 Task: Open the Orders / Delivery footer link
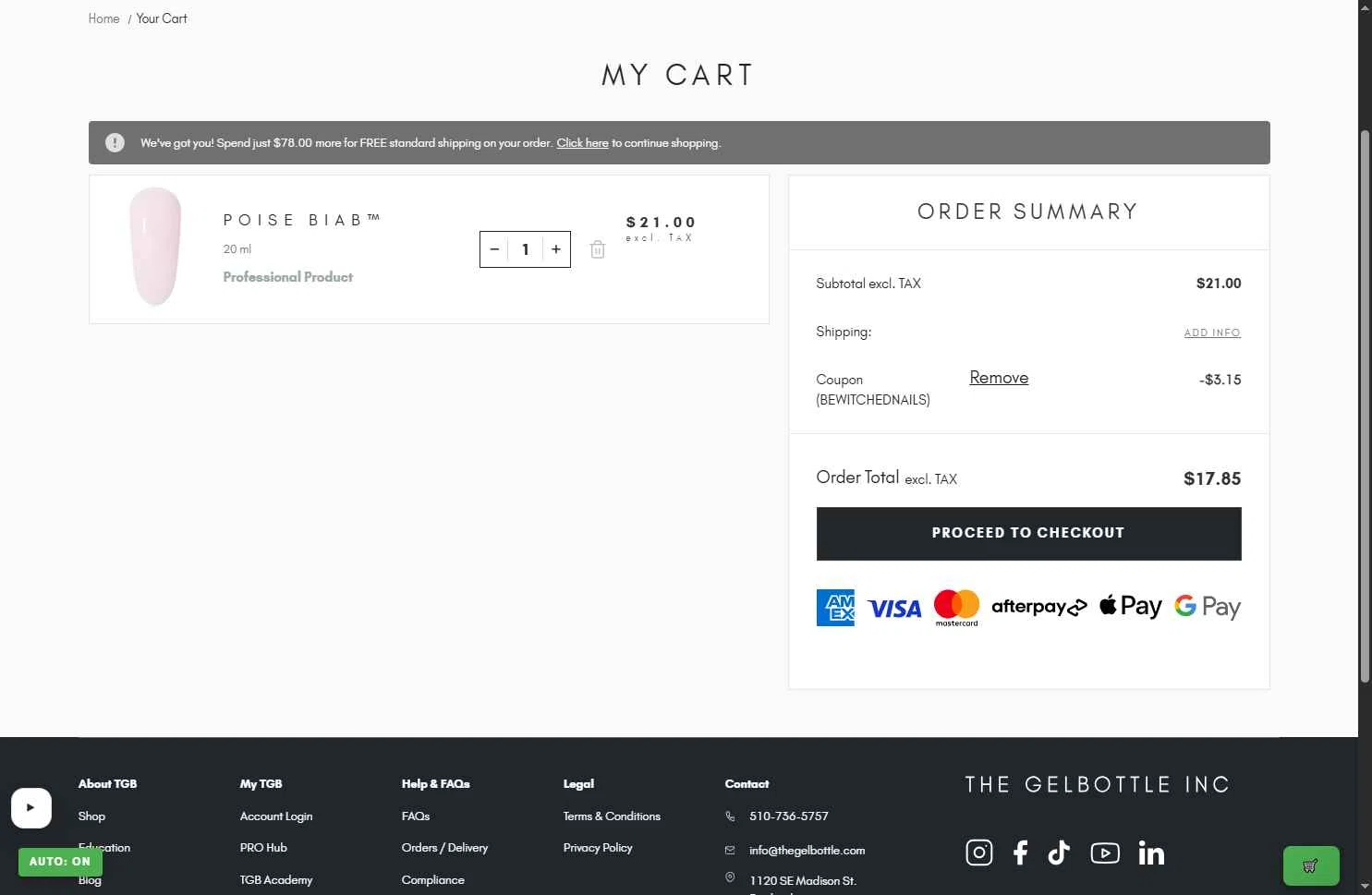coord(444,848)
